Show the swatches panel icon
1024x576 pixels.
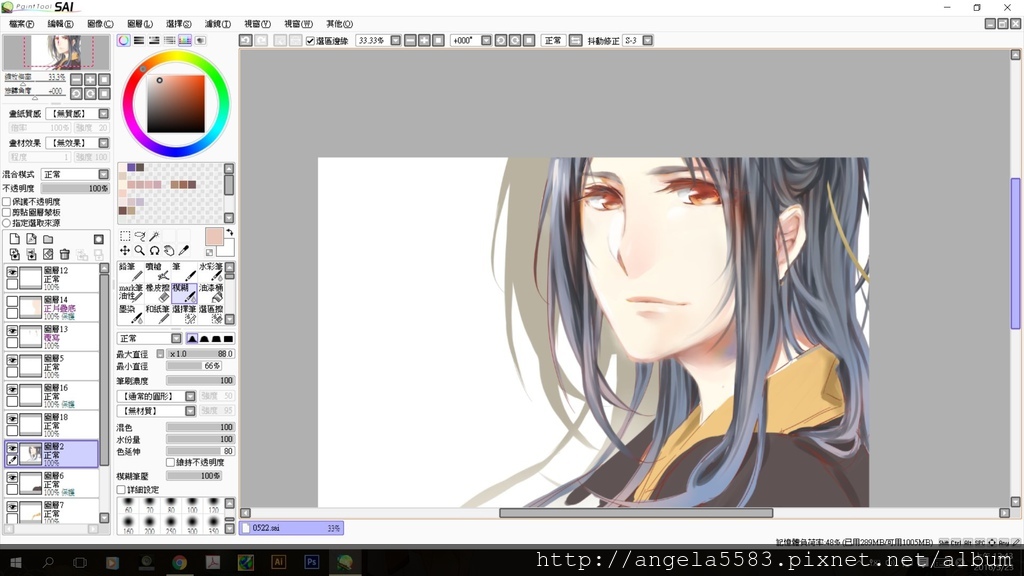click(185, 40)
